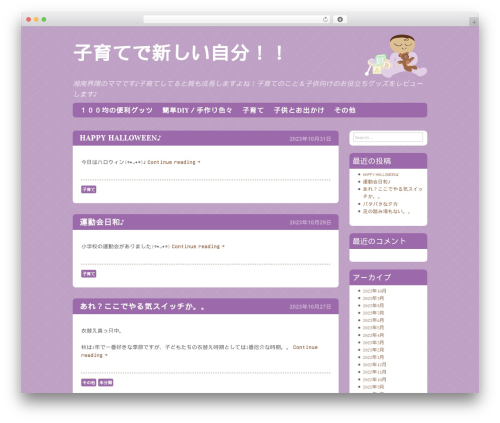Viewport: 500px width, 423px height.
Task: Open the あれ？ここでやる気スイッチか。。 post title
Action: tap(142, 306)
